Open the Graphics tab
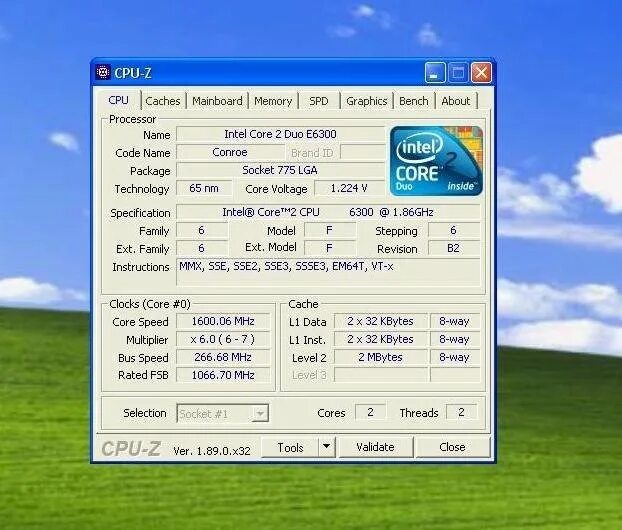The image size is (622, 530). (x=367, y=101)
